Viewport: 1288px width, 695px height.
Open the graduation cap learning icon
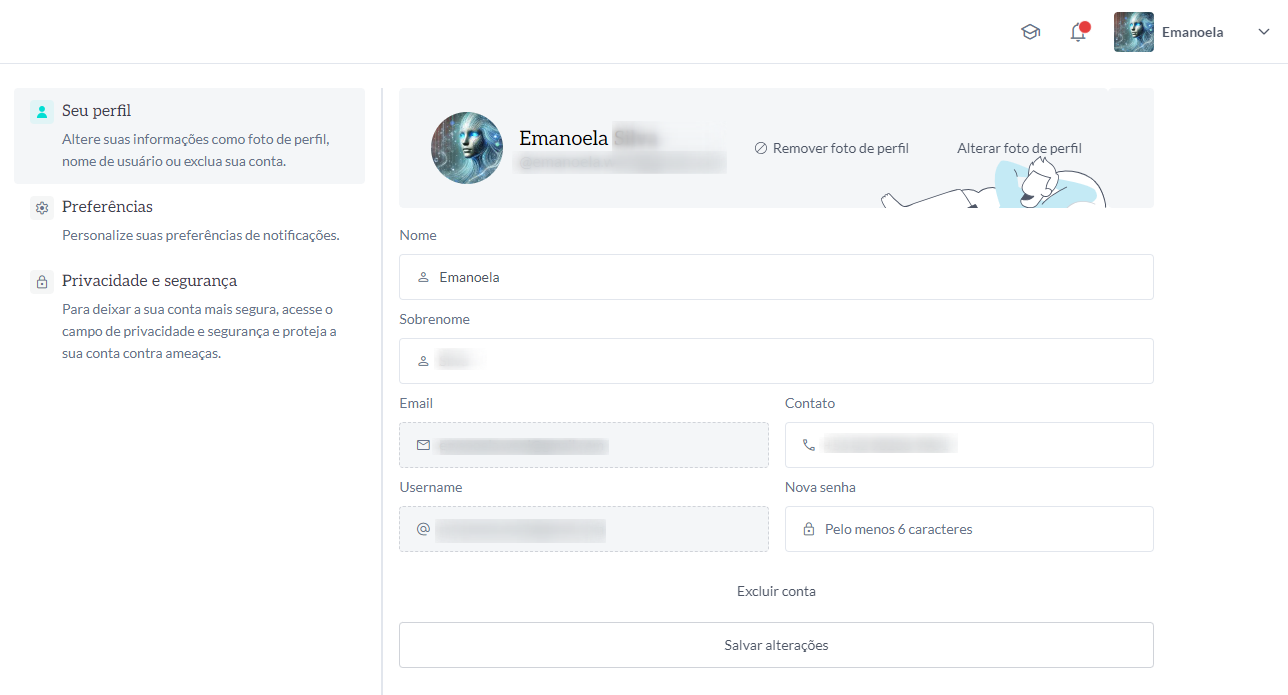[1030, 32]
